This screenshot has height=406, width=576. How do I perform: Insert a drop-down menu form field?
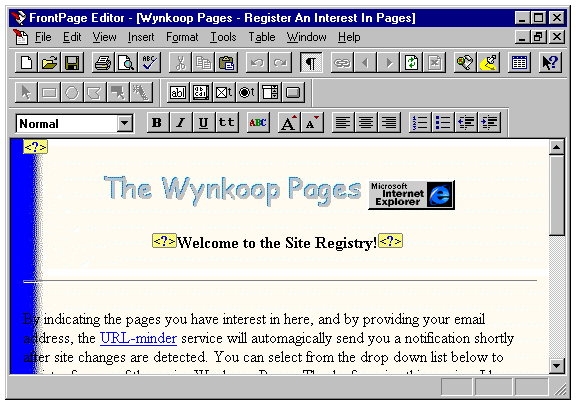click(x=270, y=92)
